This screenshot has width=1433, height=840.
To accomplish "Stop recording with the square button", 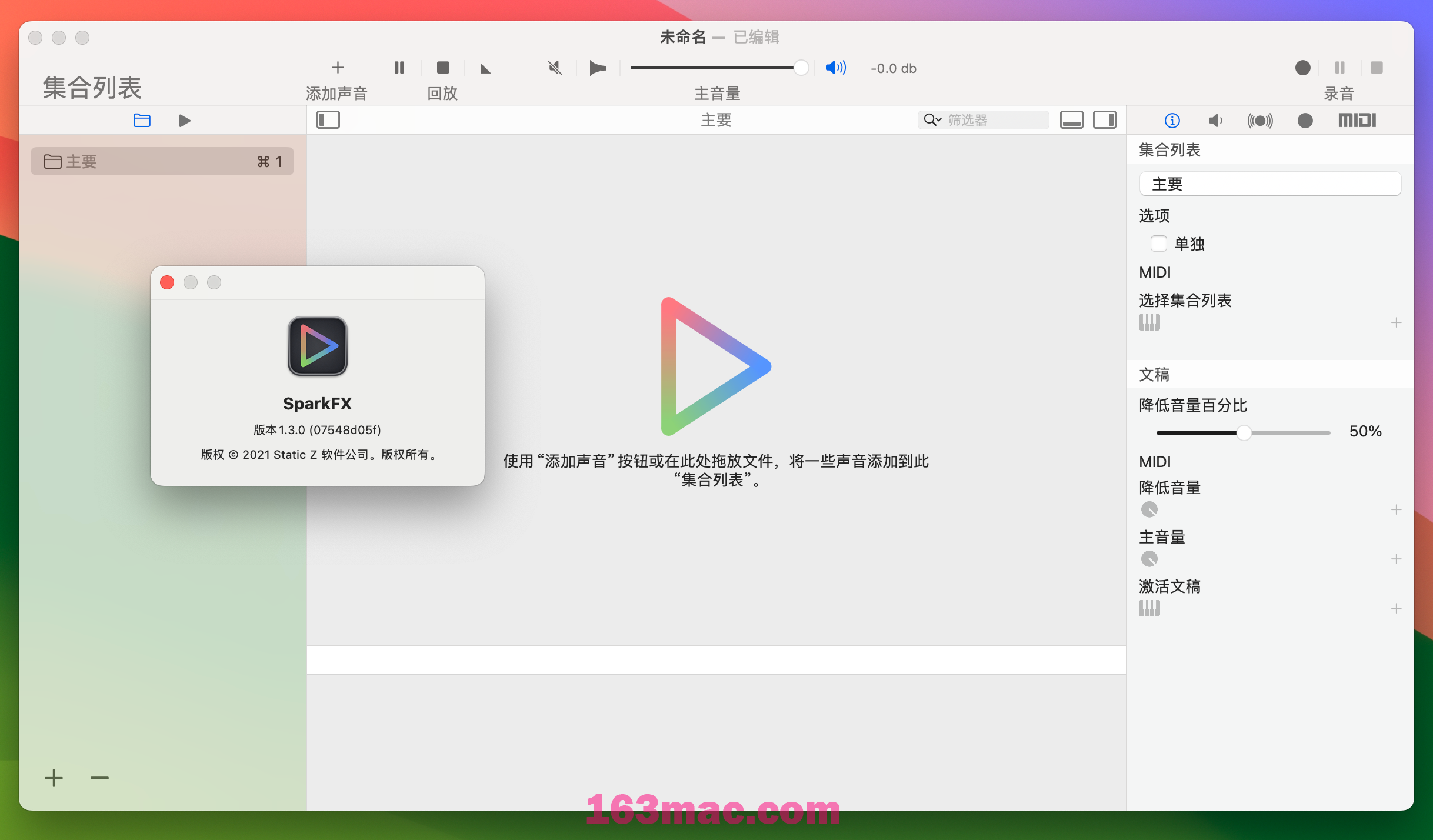I will (x=1377, y=68).
